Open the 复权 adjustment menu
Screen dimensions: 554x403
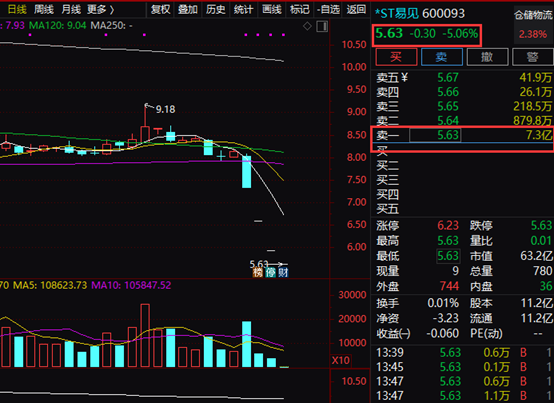click(x=160, y=10)
